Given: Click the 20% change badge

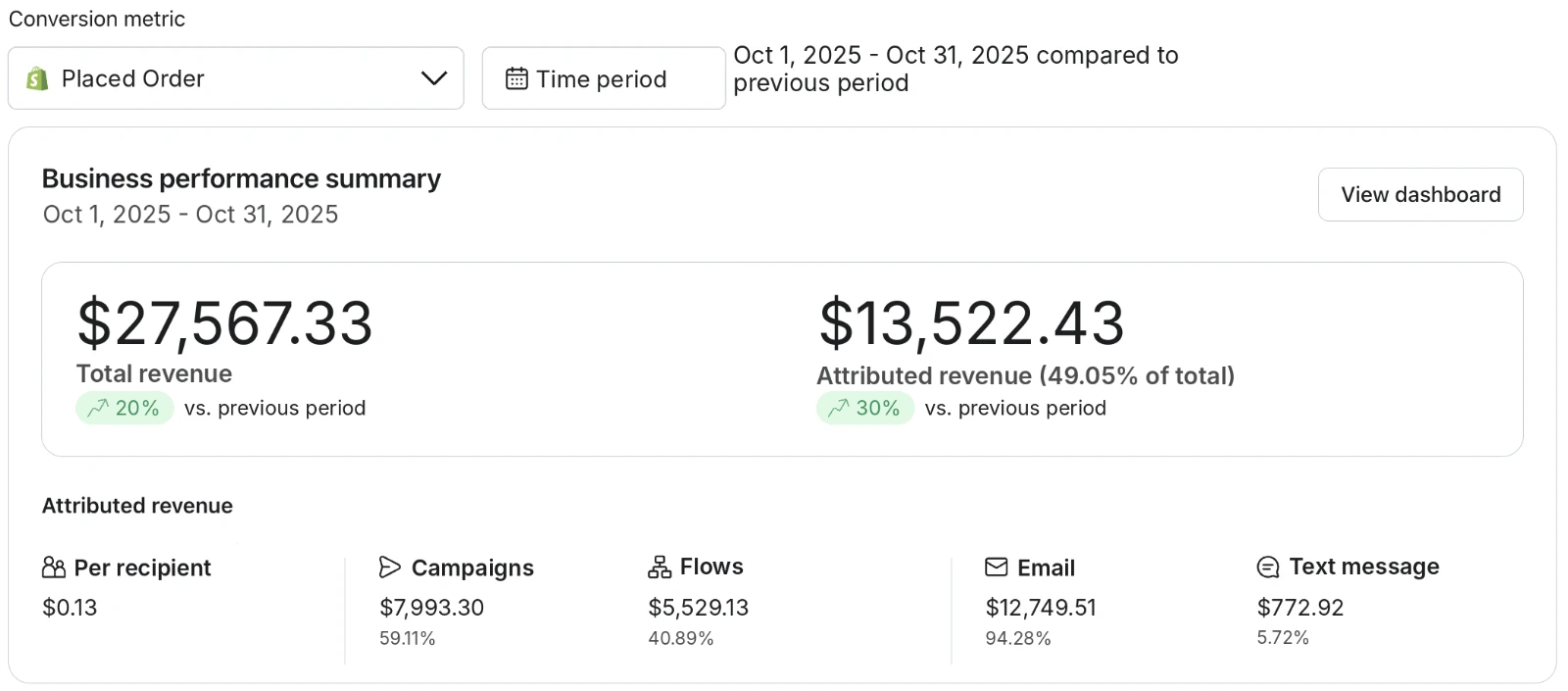Looking at the screenshot, I should [124, 408].
